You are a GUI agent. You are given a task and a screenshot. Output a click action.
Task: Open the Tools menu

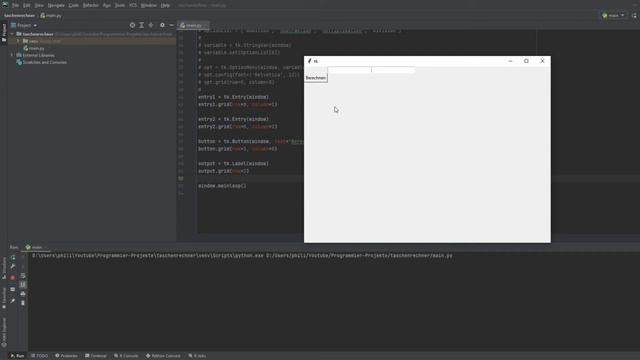pos(120,5)
